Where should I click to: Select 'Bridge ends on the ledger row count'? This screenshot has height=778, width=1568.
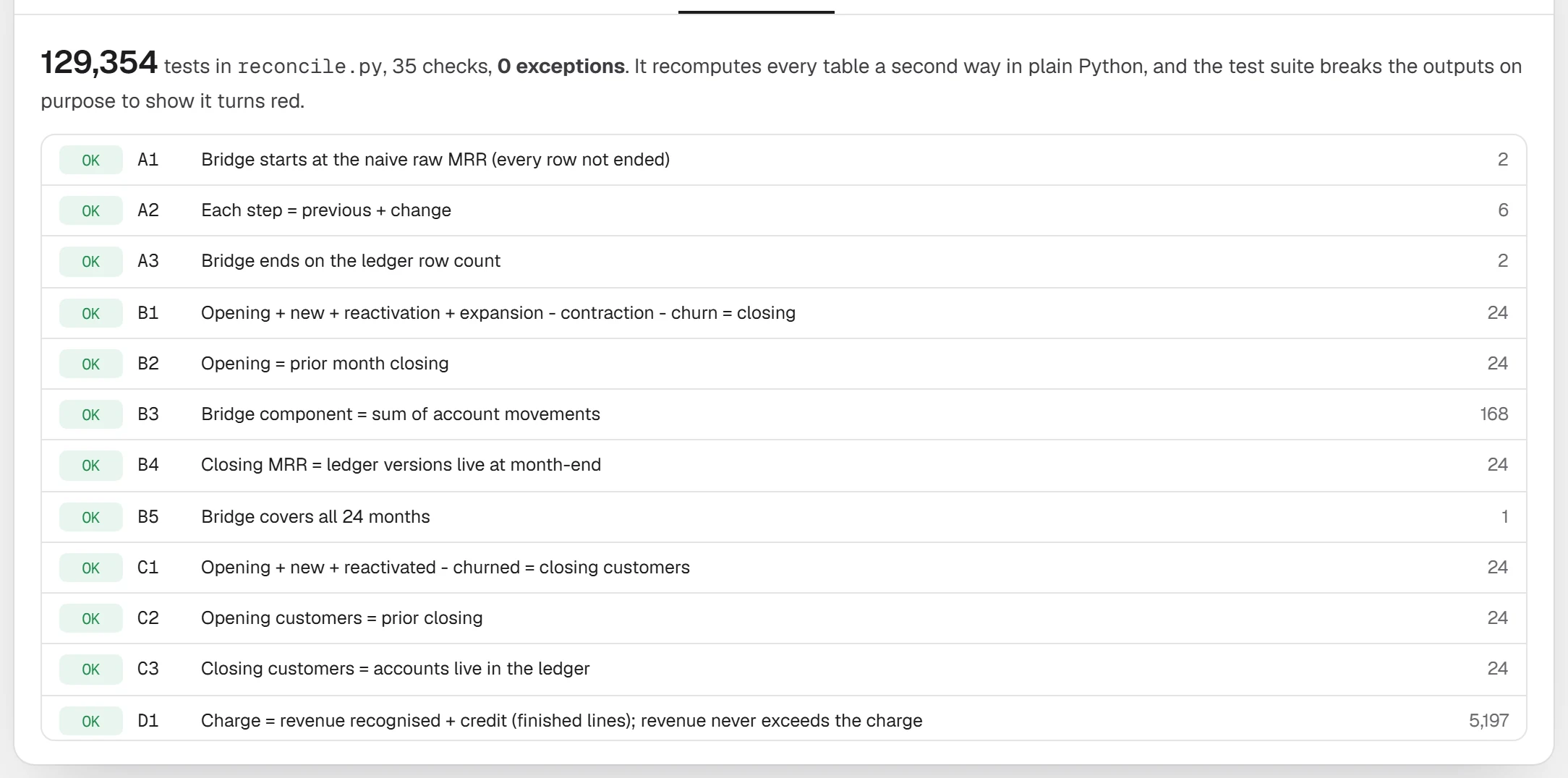click(x=351, y=261)
